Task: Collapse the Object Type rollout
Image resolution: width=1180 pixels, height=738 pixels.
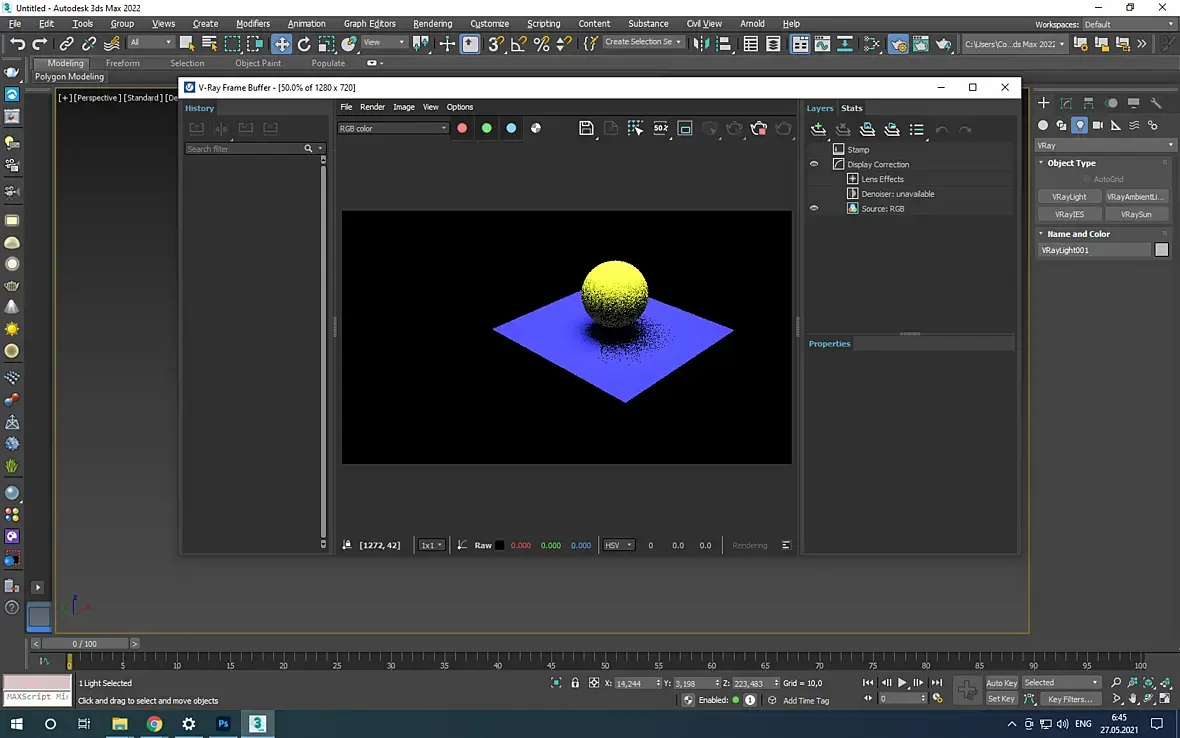Action: (x=1071, y=163)
